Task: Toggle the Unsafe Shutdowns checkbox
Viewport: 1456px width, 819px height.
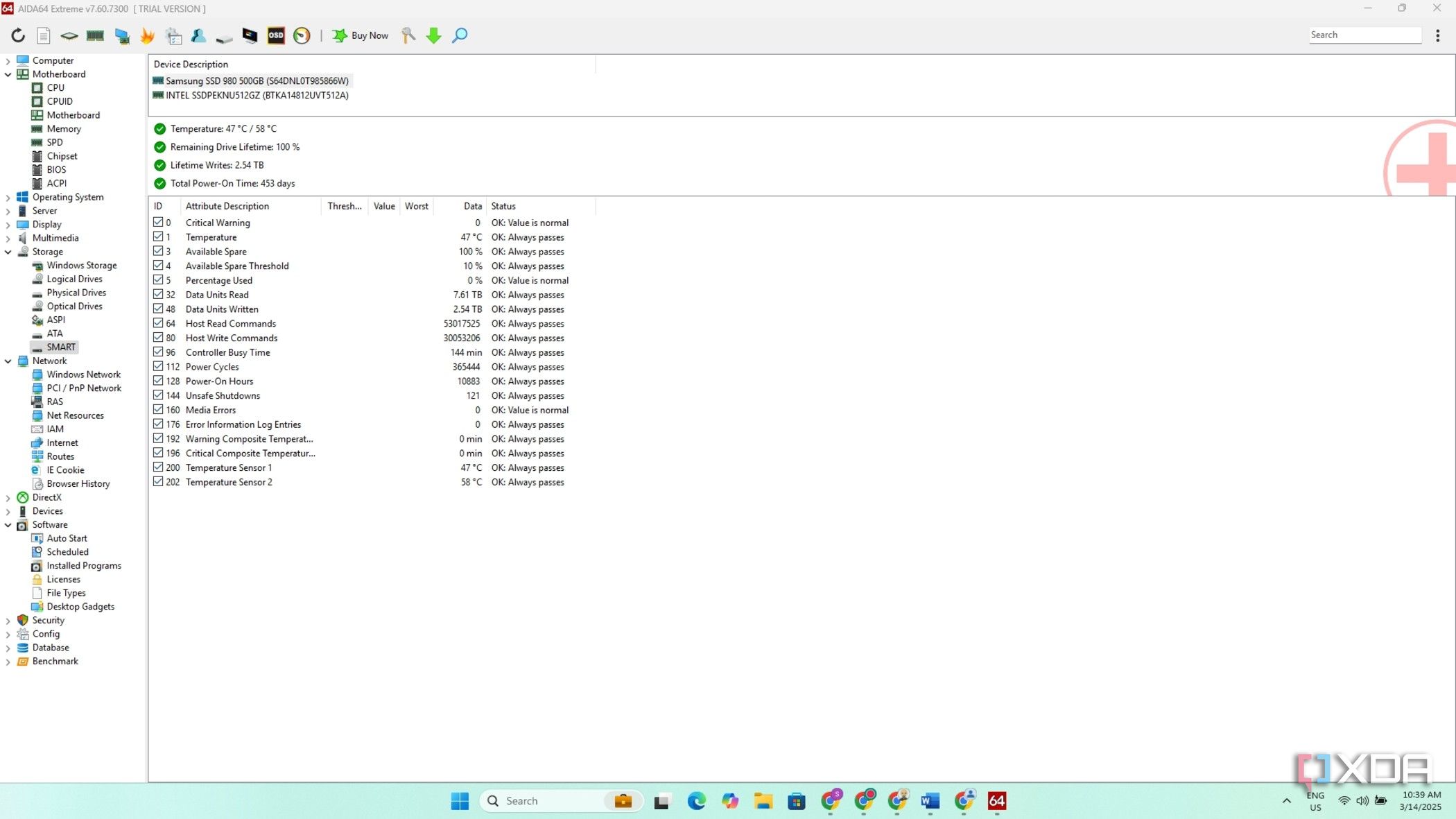Action: [158, 395]
